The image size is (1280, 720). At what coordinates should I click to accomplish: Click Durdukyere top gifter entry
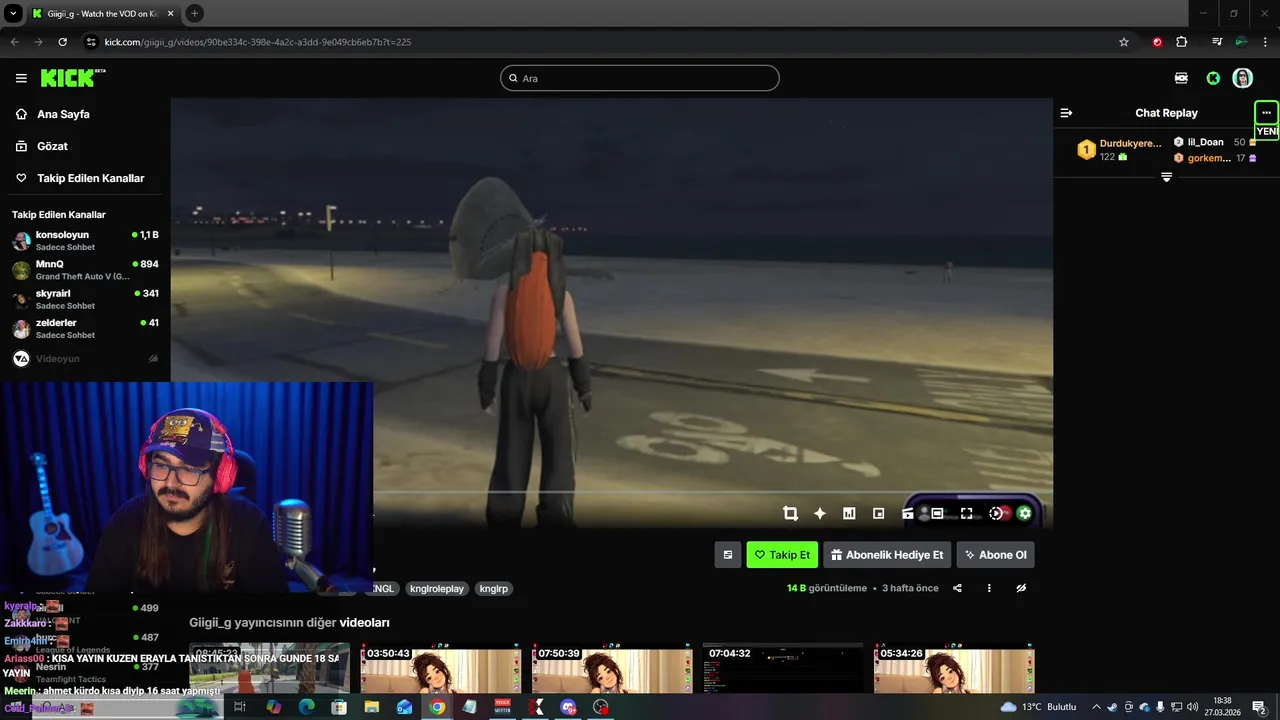tap(1120, 150)
